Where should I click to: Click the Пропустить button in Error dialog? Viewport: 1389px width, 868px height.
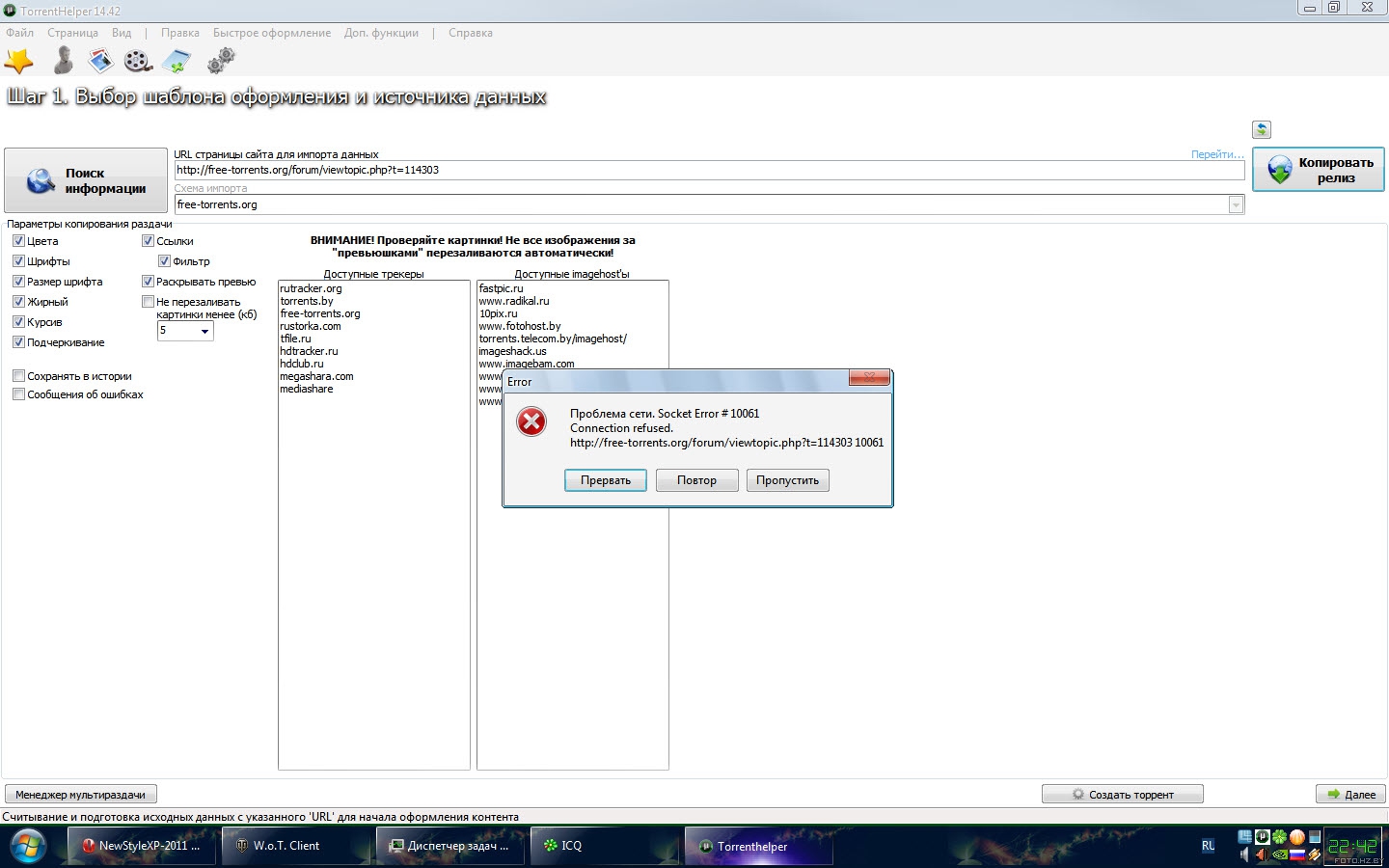click(787, 480)
